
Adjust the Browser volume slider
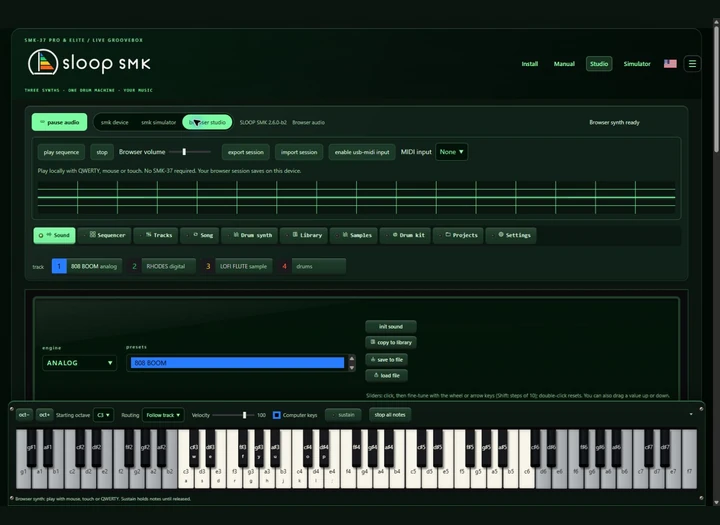click(190, 152)
